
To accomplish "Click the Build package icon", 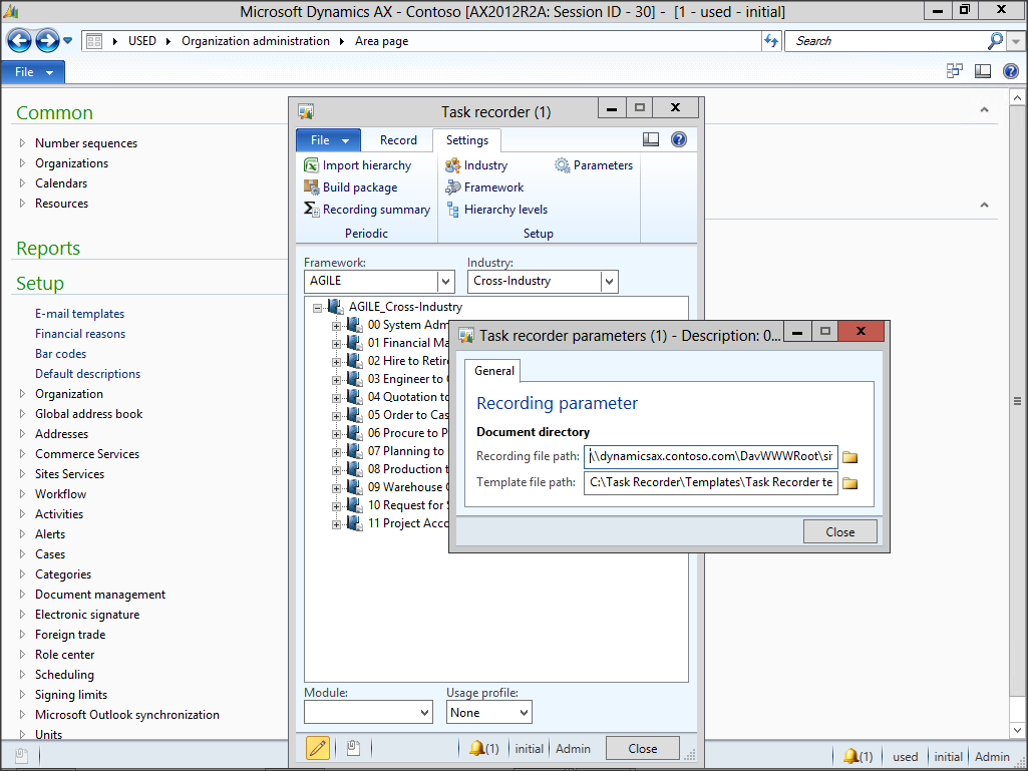I will coord(312,188).
